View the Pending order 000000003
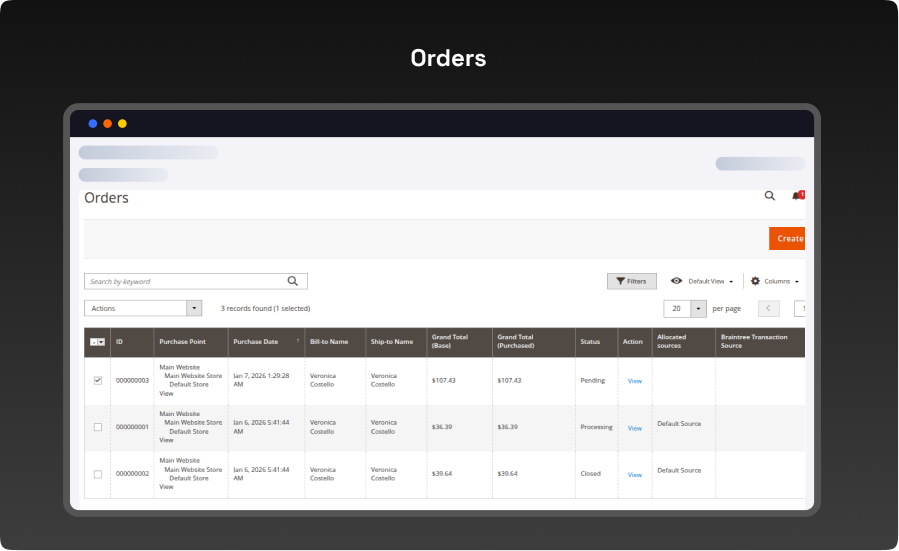 (634, 381)
